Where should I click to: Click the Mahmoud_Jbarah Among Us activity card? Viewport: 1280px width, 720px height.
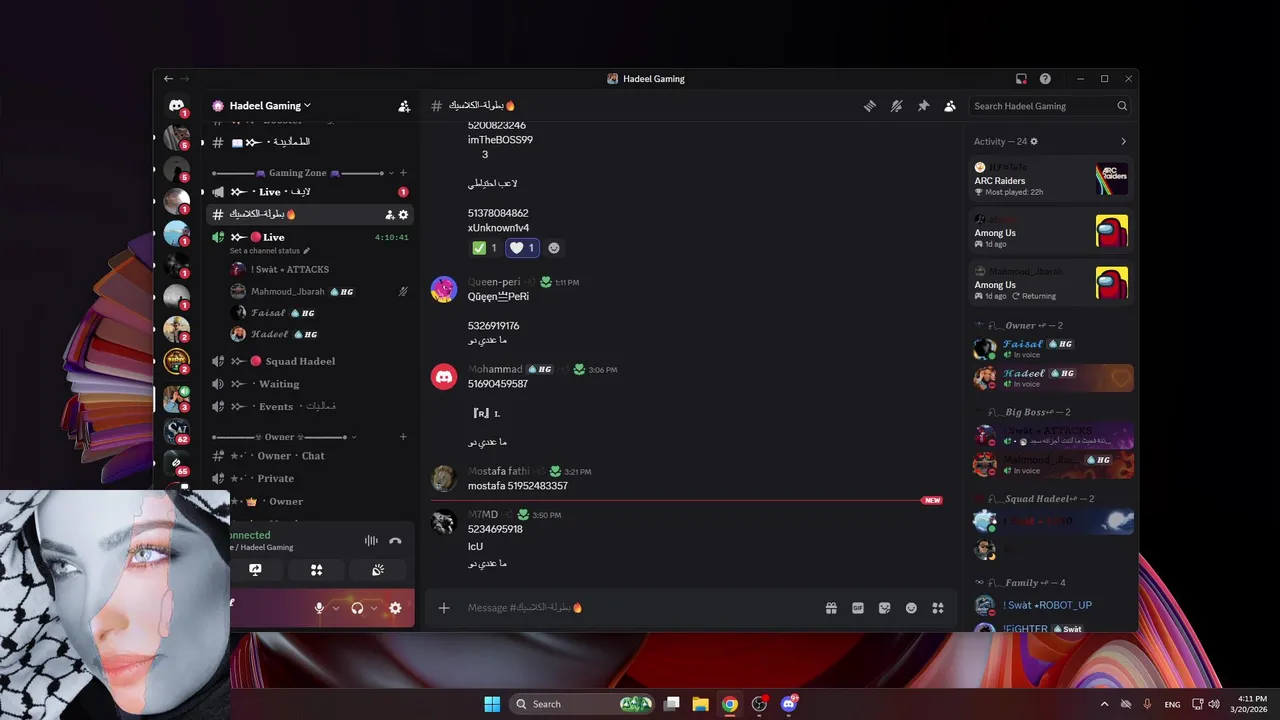(x=1052, y=284)
